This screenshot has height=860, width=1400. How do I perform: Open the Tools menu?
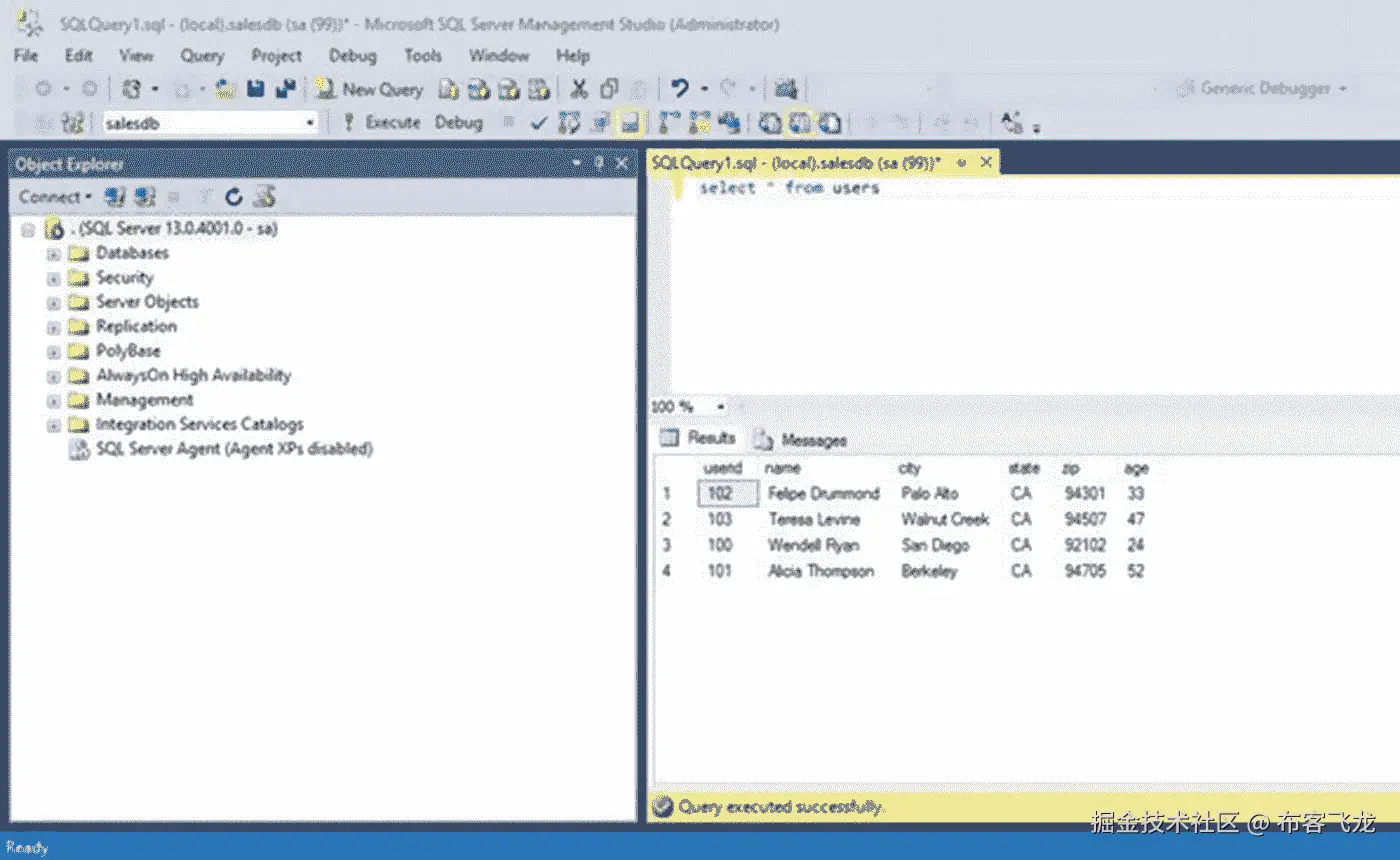pyautogui.click(x=423, y=56)
